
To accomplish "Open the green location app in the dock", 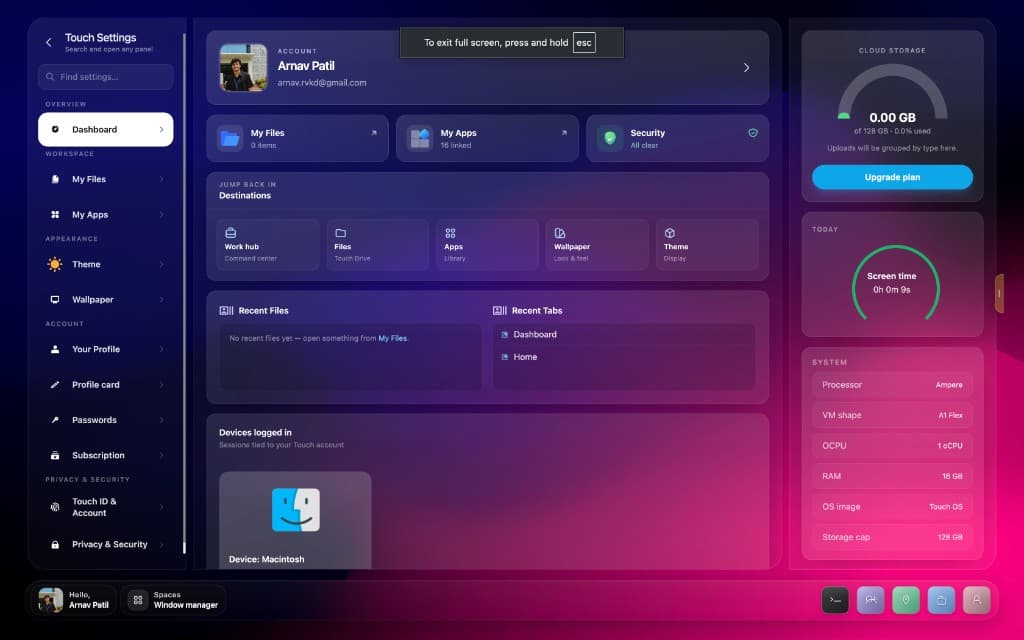I will click(905, 600).
